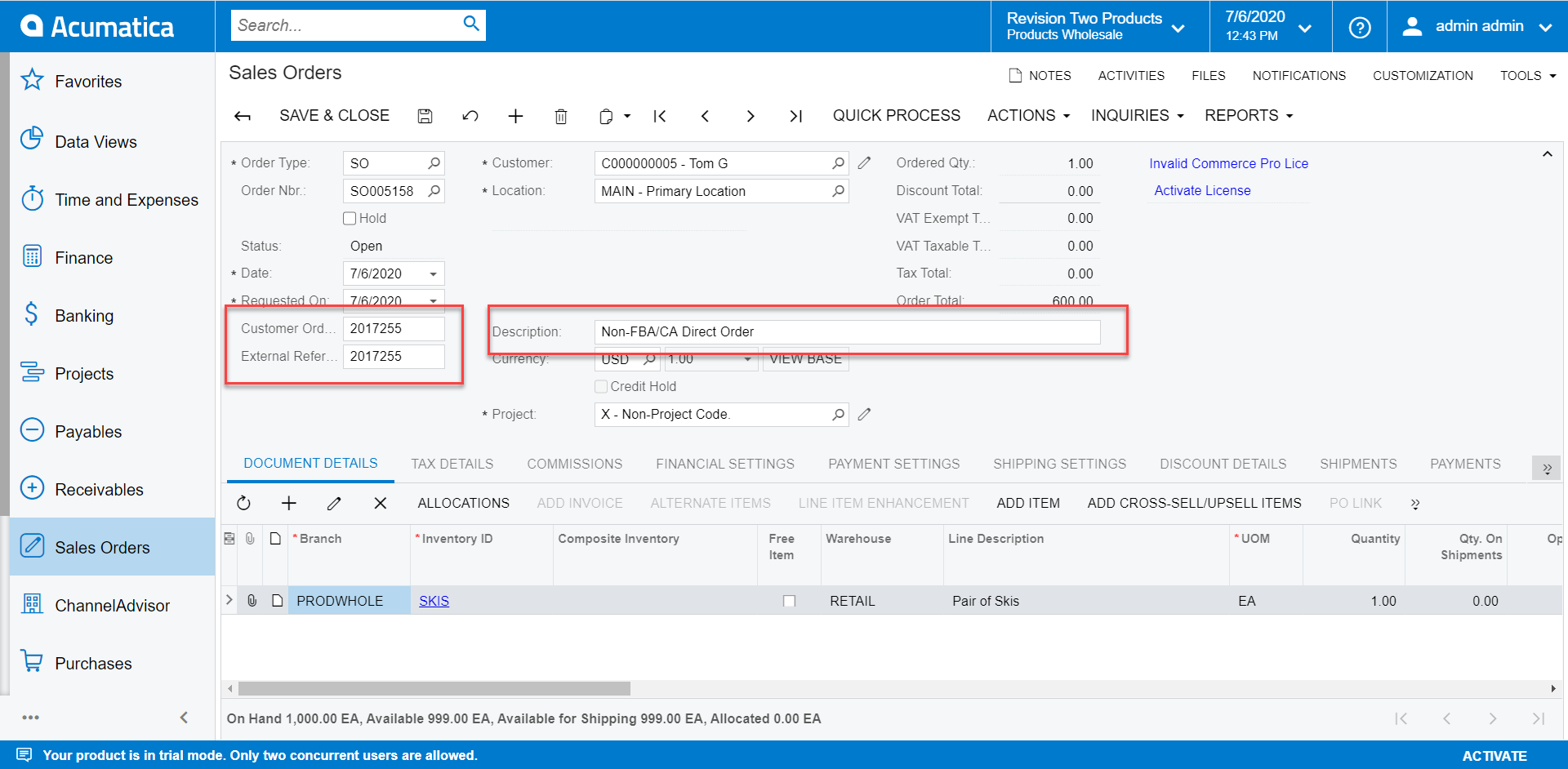Click QUICK PROCESS button
Image resolution: width=1568 pixels, height=769 pixels.
(x=897, y=115)
